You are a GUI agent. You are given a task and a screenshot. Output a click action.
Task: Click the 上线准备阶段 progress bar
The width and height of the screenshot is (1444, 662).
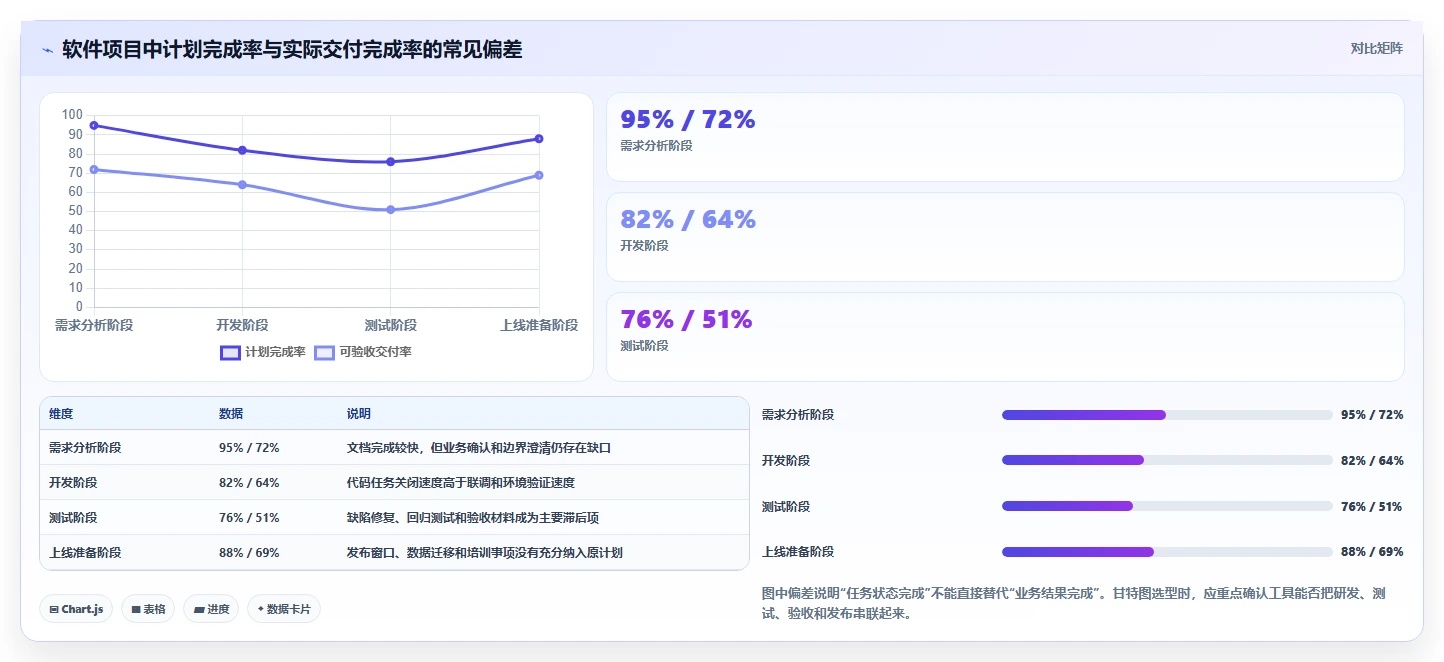(1167, 552)
